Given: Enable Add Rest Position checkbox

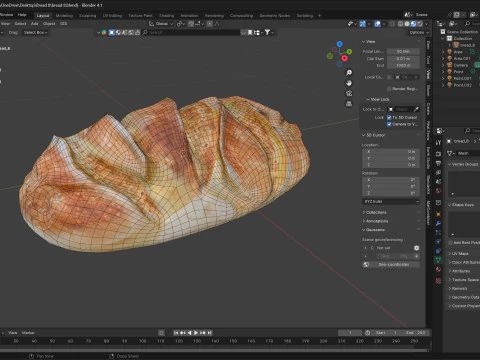Looking at the screenshot, I should 450,243.
